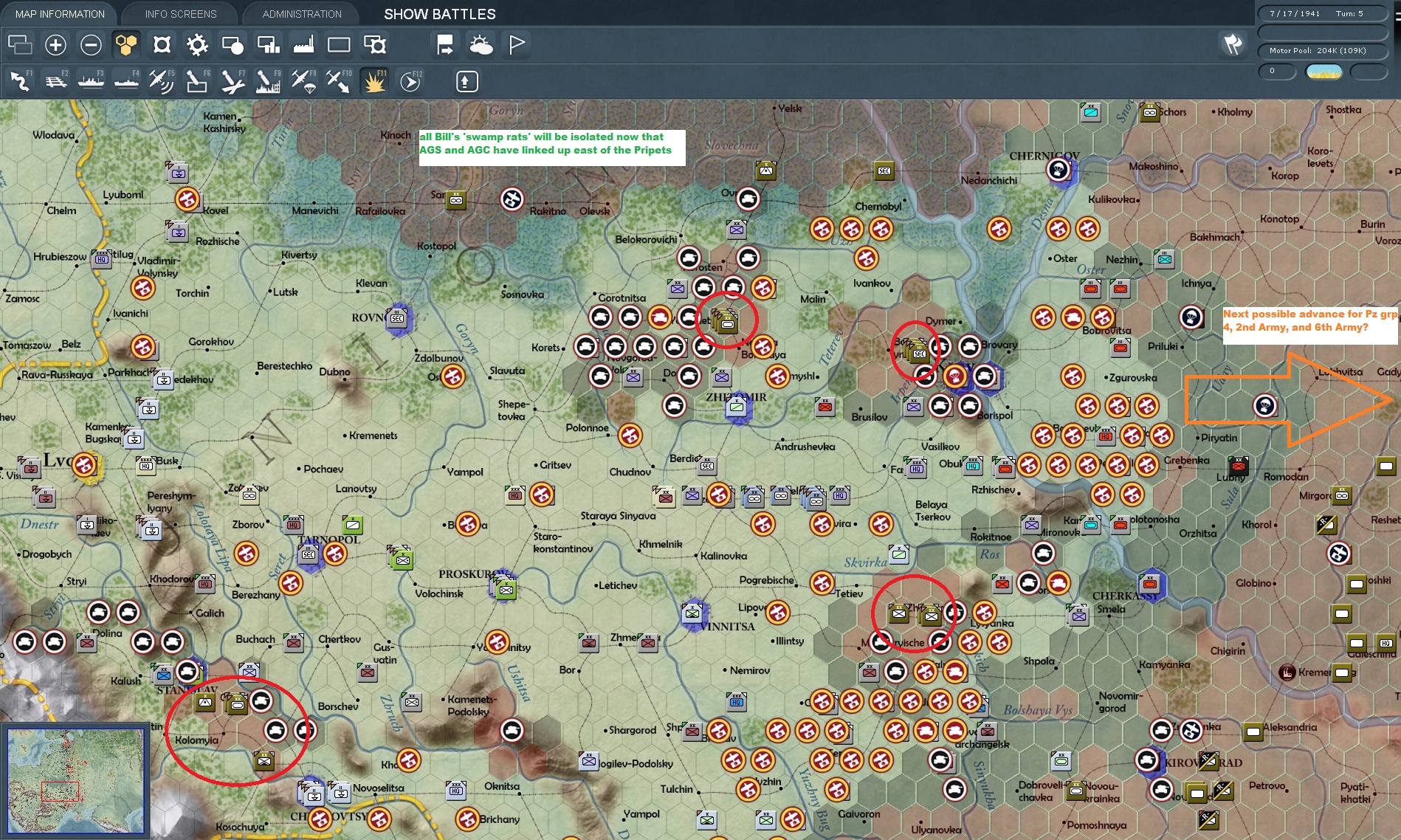Screen dimensions: 1401x840
Task: Click the double flags button
Action: (1233, 44)
